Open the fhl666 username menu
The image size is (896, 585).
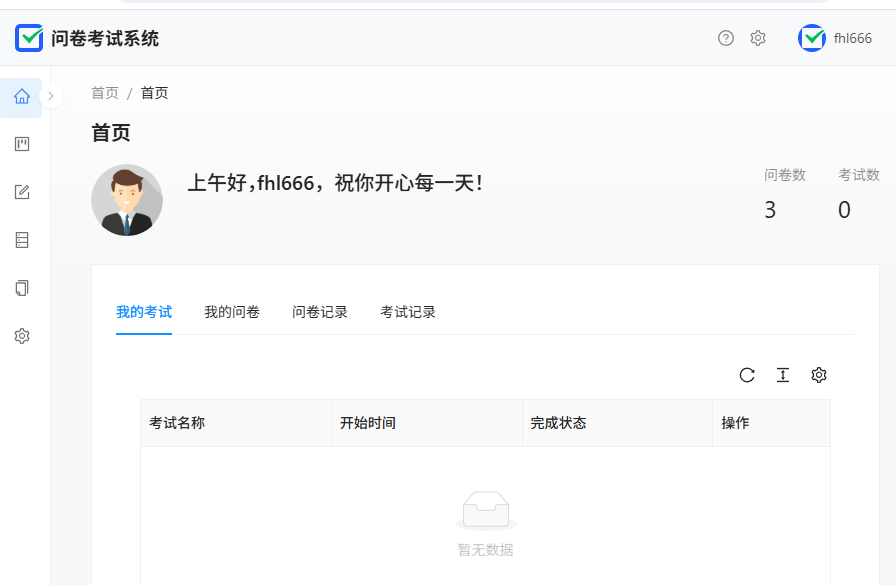point(853,38)
